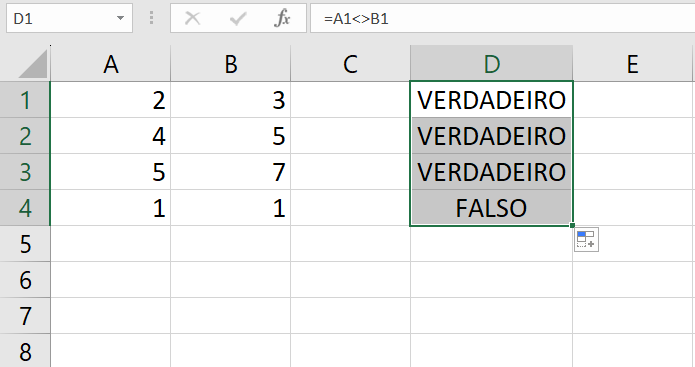
Task: Select row 1 header
Action: (x=25, y=100)
